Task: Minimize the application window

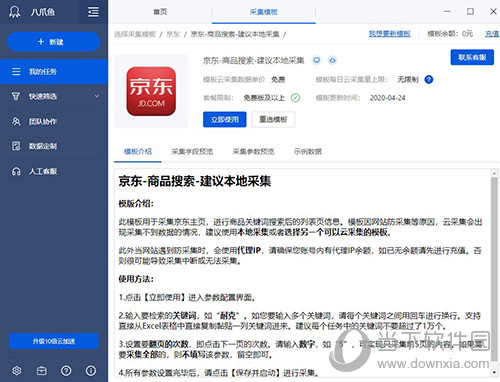Action: pyautogui.click(x=447, y=12)
